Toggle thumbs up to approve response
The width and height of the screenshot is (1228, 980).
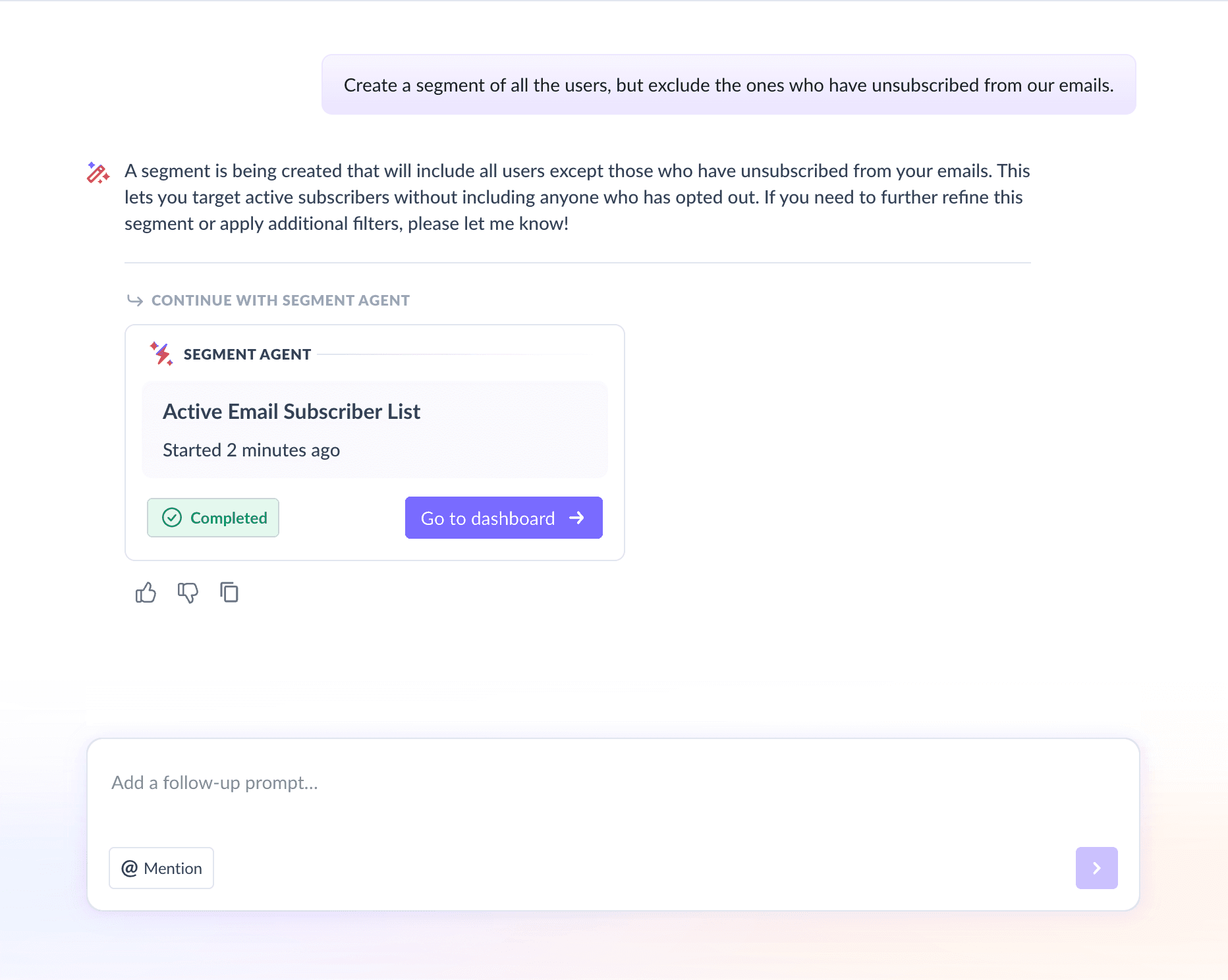point(145,592)
